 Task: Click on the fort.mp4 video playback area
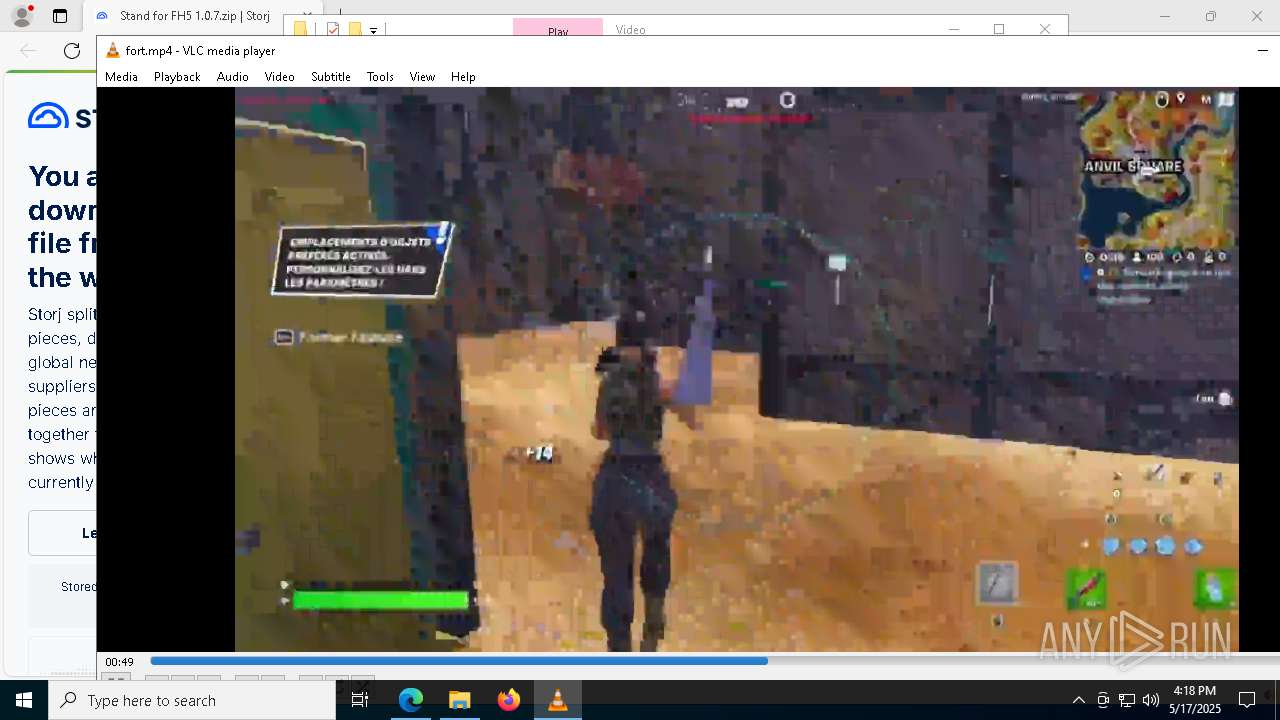(737, 369)
